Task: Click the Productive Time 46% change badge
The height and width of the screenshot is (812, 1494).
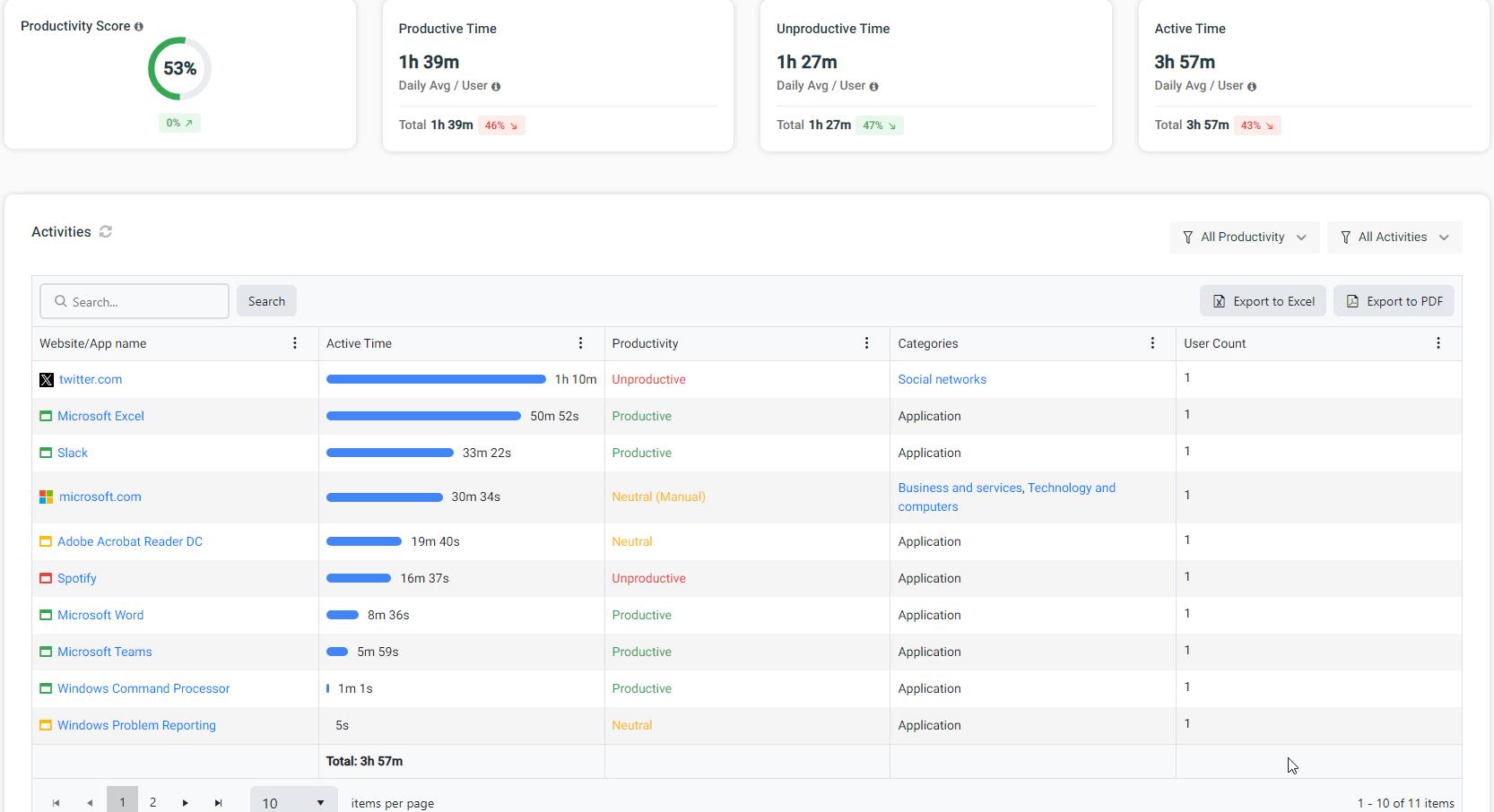Action: 501,126
